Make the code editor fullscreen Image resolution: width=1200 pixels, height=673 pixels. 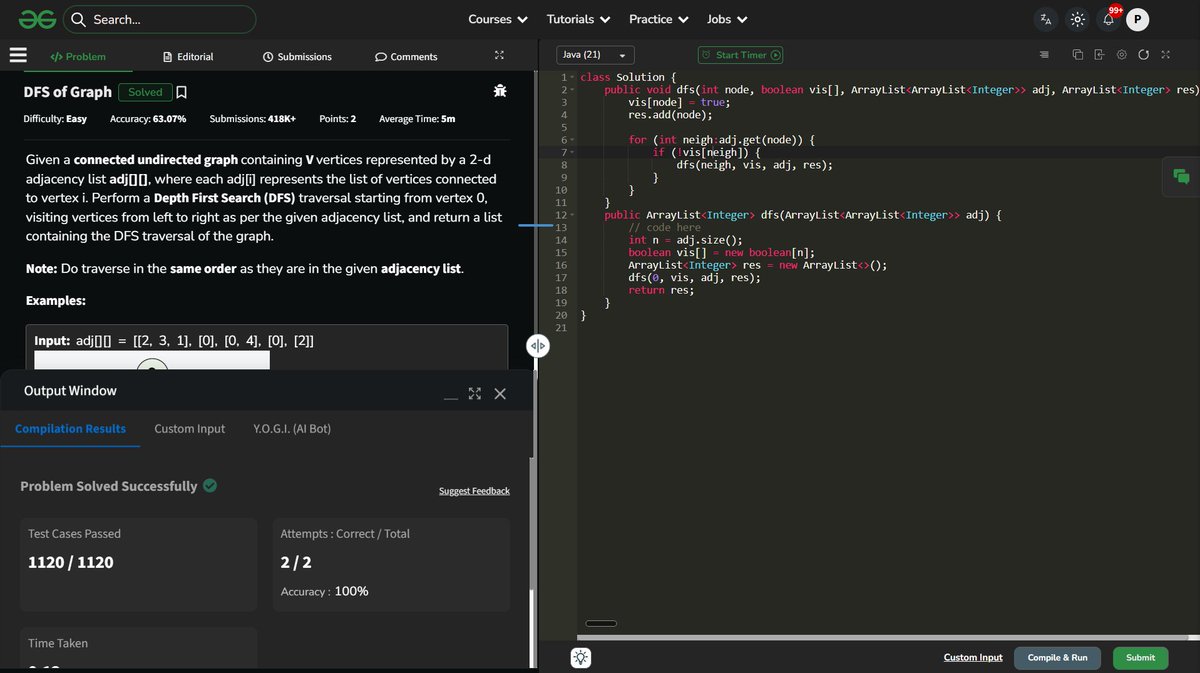(1165, 54)
